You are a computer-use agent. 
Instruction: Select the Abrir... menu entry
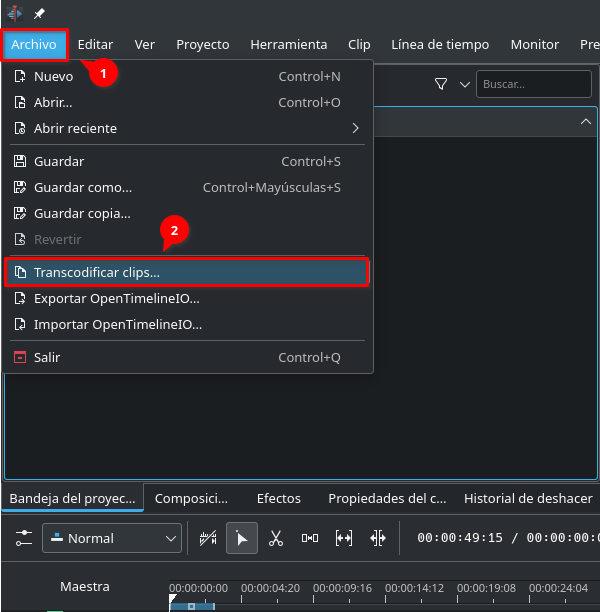(187, 103)
